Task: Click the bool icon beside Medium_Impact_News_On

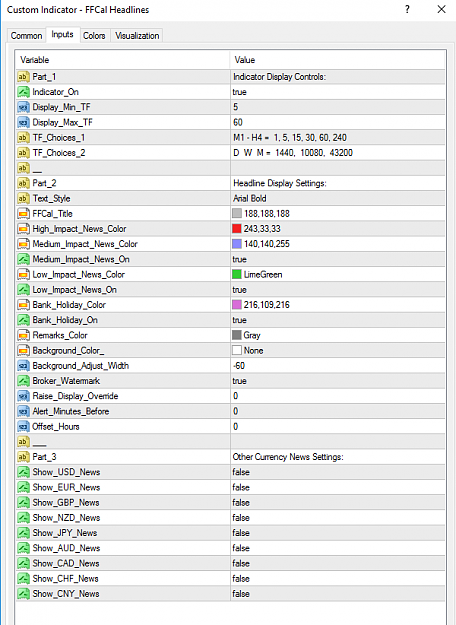Action: [24, 259]
